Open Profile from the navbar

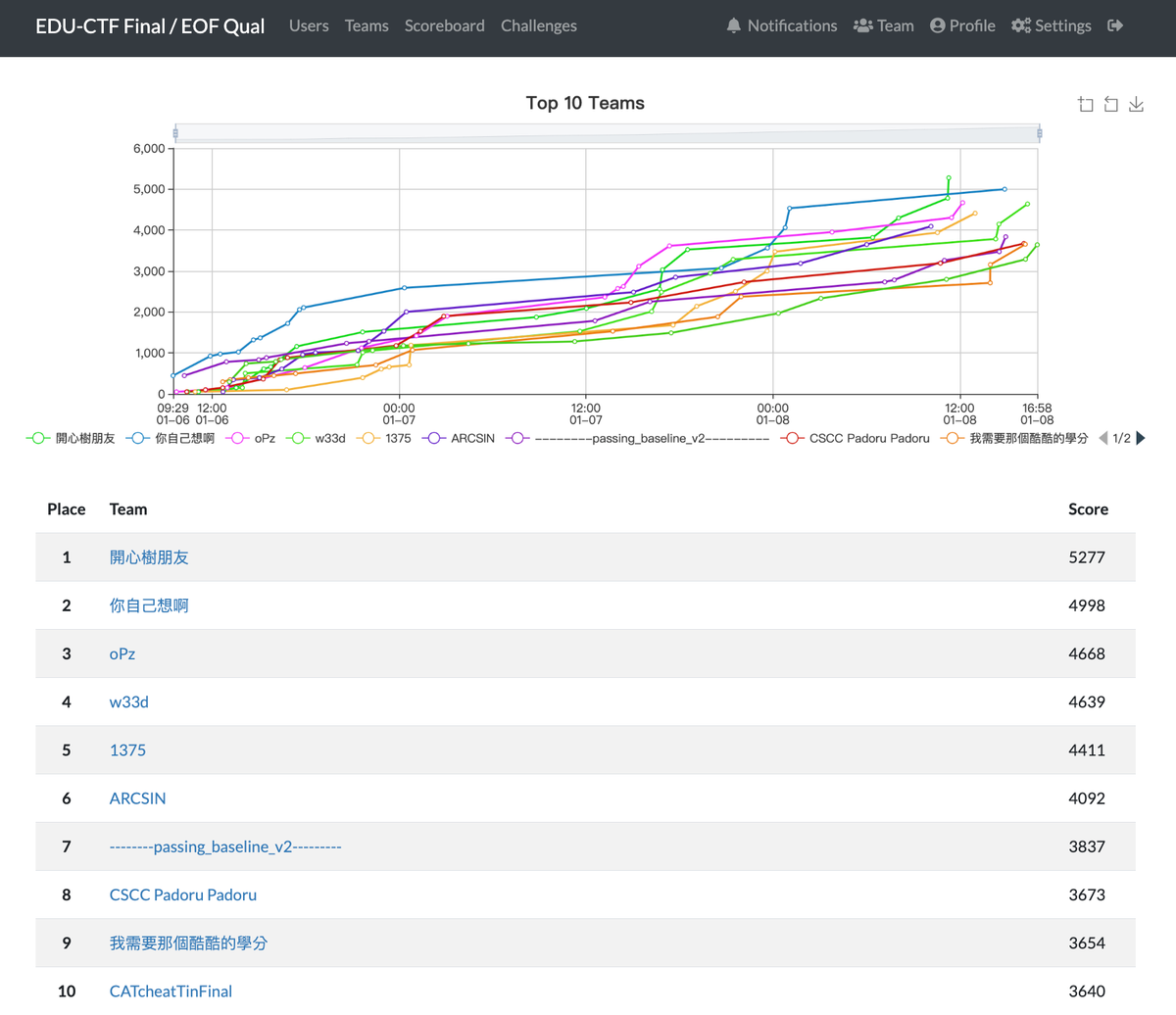(962, 26)
